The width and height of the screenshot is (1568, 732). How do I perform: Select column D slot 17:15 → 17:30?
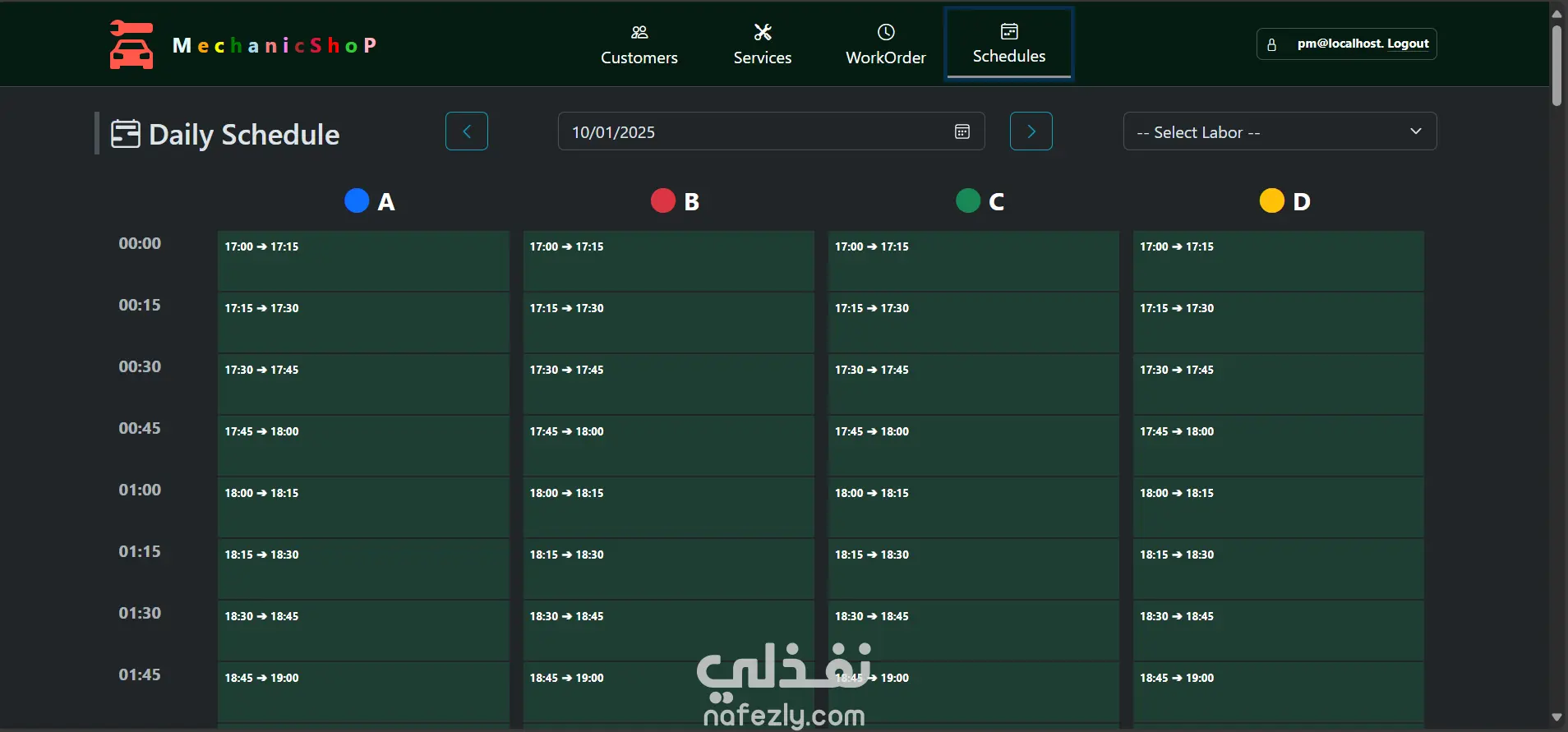pyautogui.click(x=1279, y=322)
